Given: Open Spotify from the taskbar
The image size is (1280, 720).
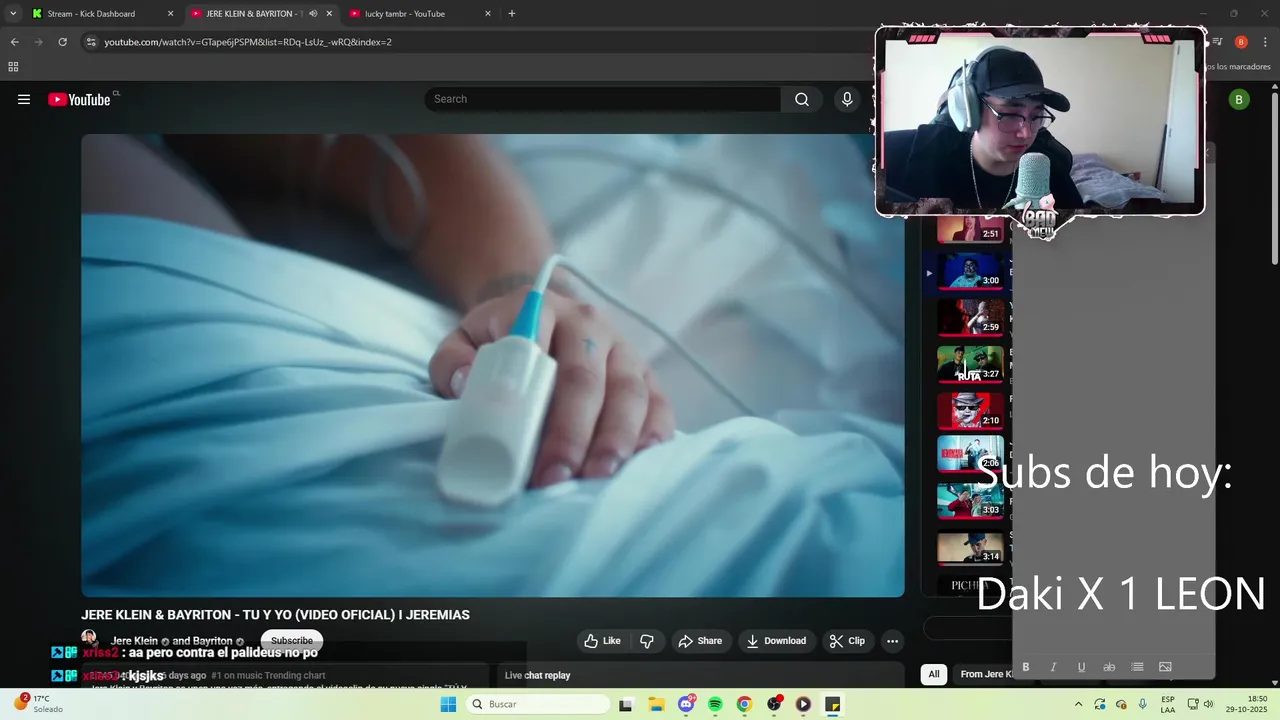Looking at the screenshot, I should pyautogui.click(x=715, y=704).
